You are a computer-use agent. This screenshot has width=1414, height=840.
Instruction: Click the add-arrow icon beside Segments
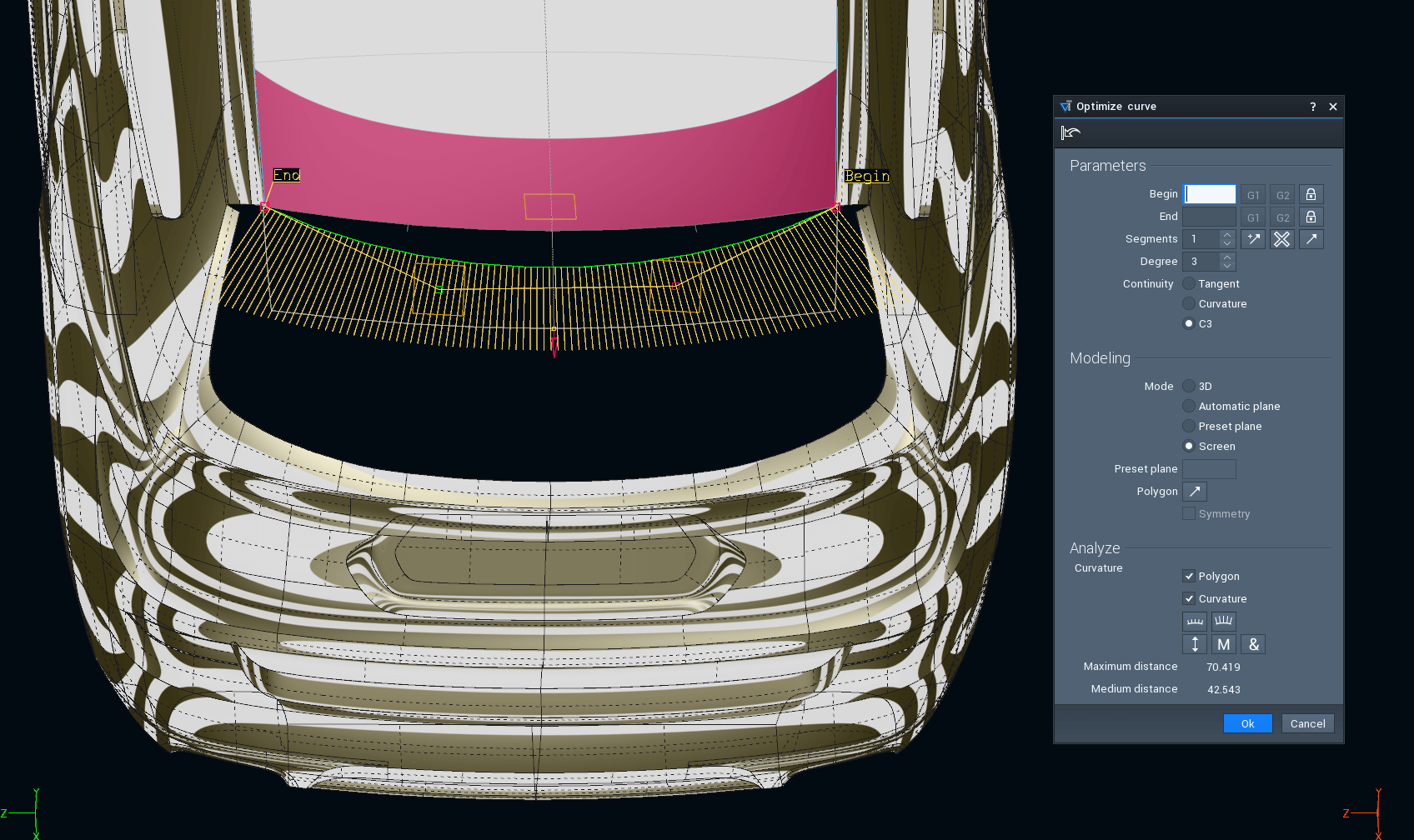click(x=1253, y=239)
